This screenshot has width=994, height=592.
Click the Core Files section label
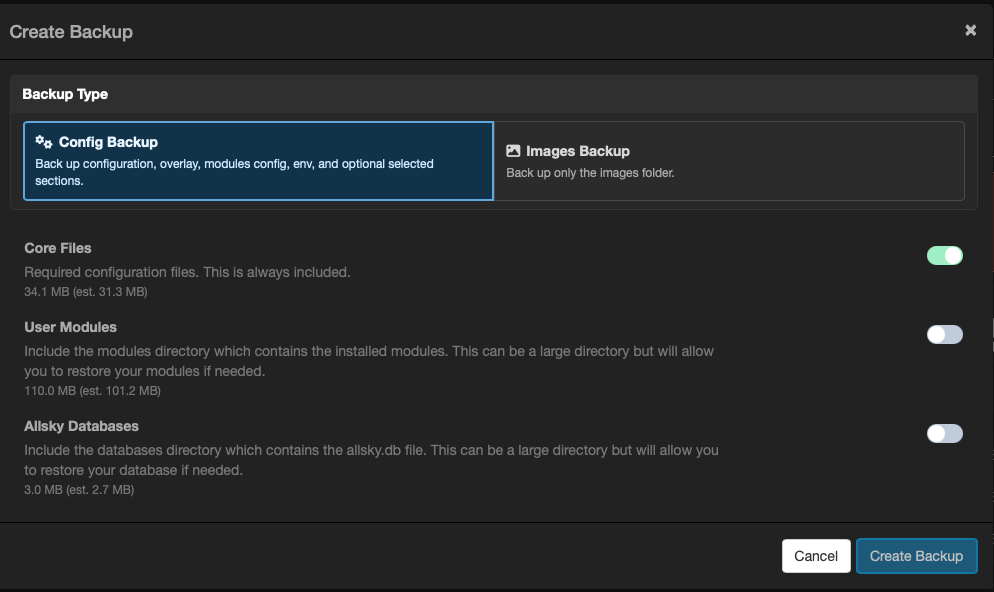point(57,248)
